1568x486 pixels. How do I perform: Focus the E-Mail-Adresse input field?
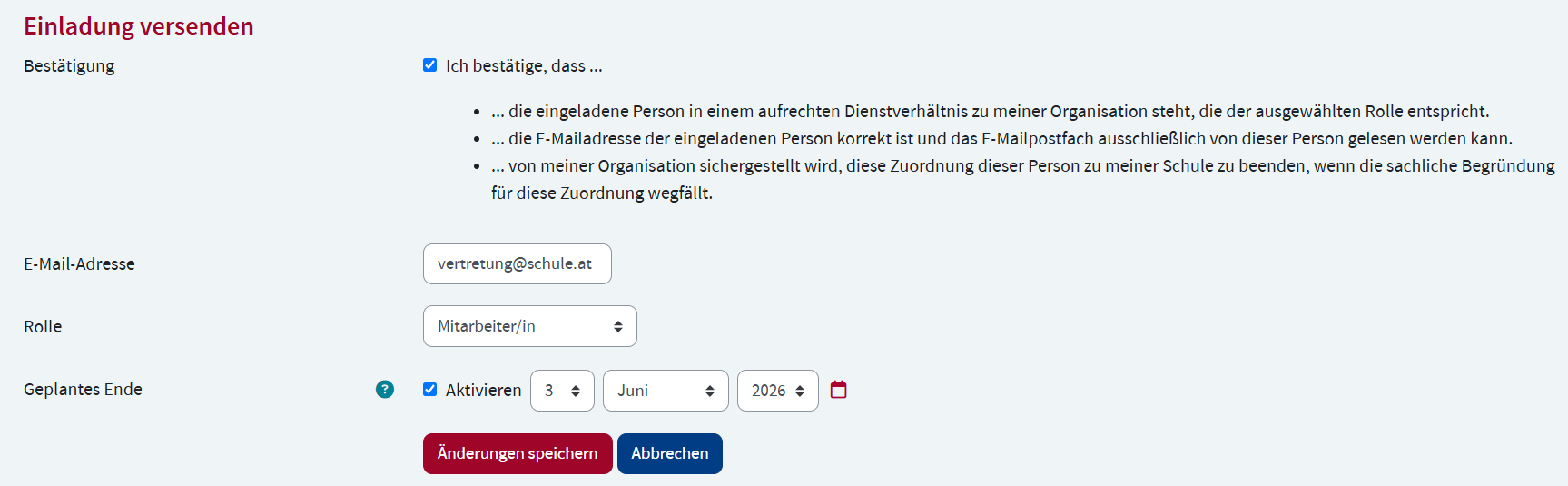point(517,263)
